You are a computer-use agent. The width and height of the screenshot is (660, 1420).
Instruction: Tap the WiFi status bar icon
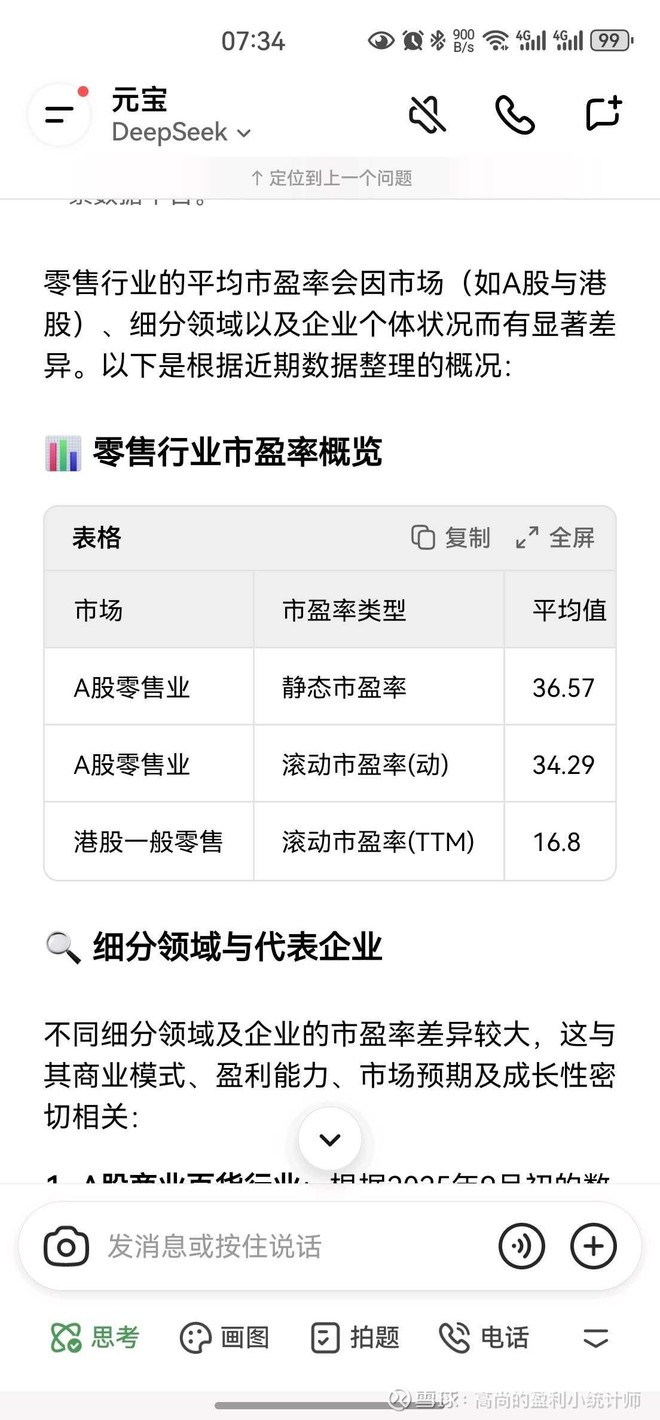coord(495,41)
